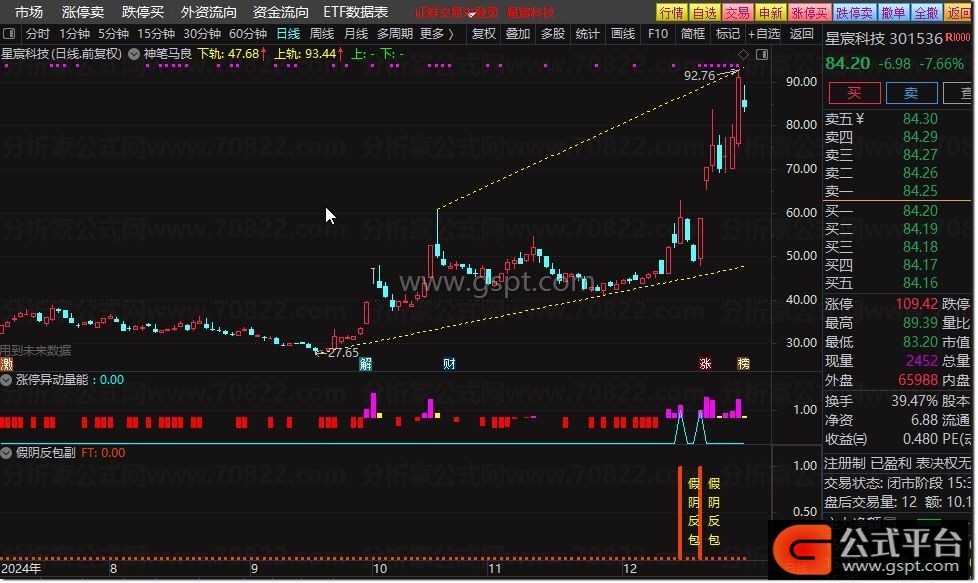Click the 换手 value 39.47%

pyautogui.click(x=914, y=401)
